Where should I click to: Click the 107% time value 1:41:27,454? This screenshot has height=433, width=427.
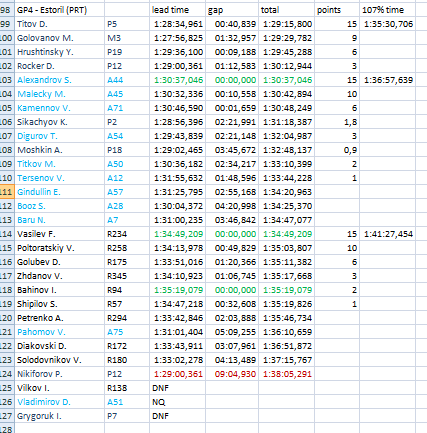point(387,234)
